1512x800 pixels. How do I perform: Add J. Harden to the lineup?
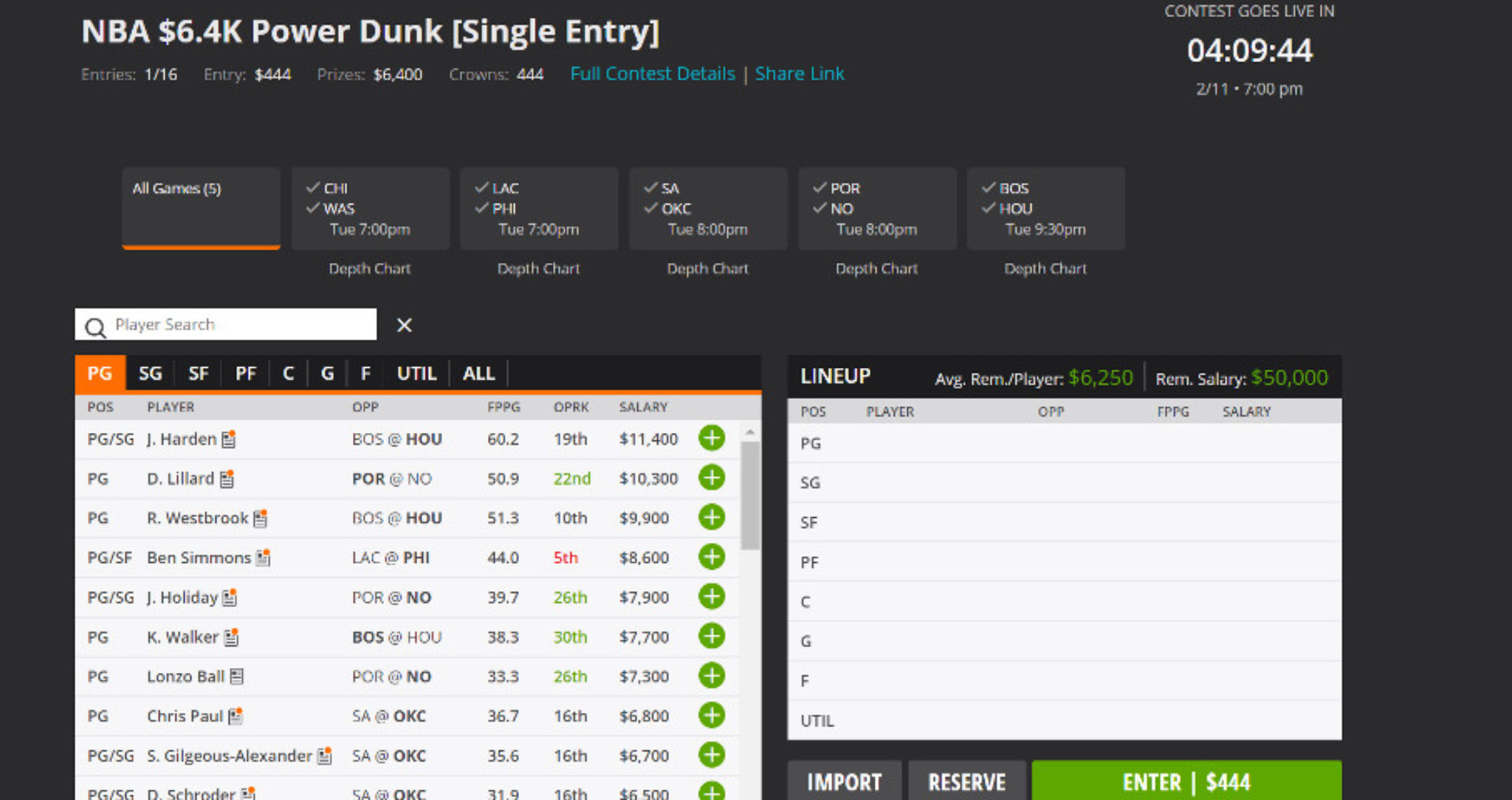pos(711,438)
